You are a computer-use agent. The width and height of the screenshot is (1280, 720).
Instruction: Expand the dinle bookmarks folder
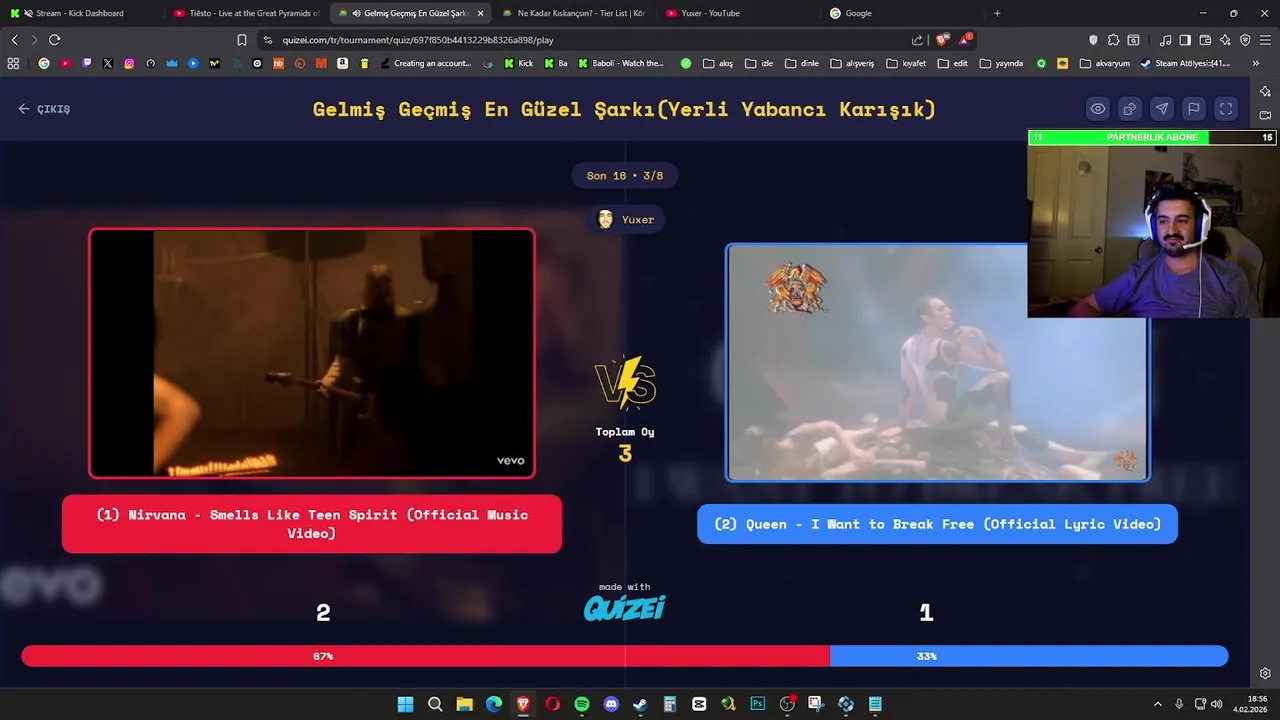pyautogui.click(x=802, y=63)
